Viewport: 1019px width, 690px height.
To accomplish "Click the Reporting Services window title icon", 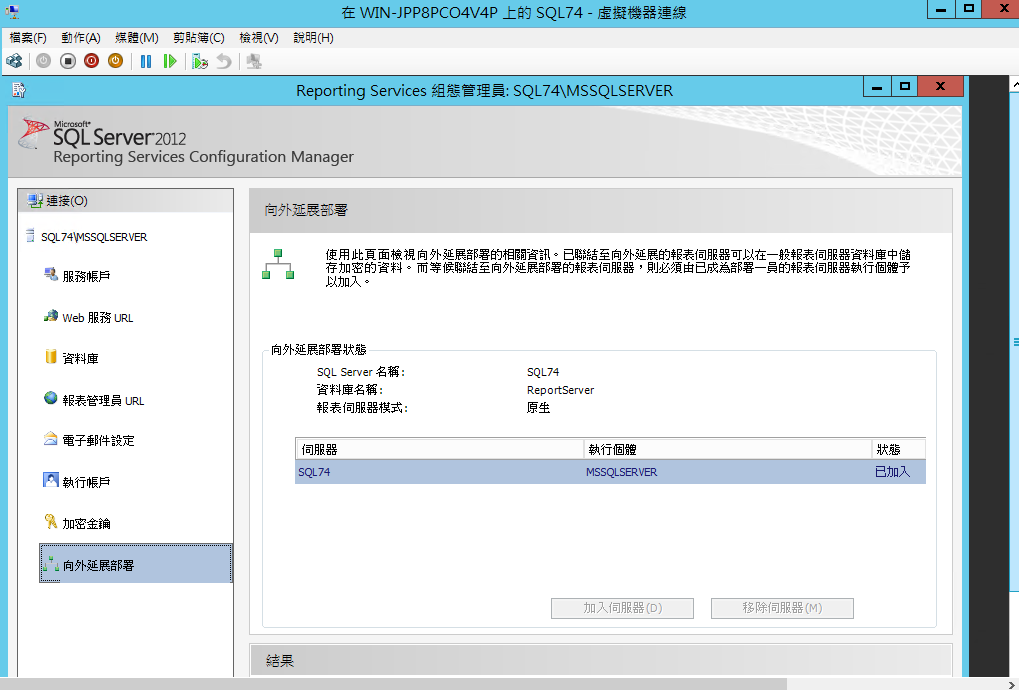I will pyautogui.click(x=19, y=90).
